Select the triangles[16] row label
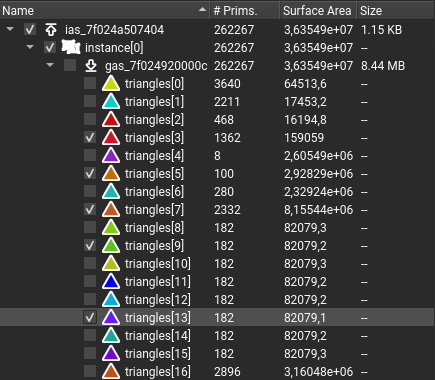This screenshot has width=435, height=380. pyautogui.click(x=158, y=372)
